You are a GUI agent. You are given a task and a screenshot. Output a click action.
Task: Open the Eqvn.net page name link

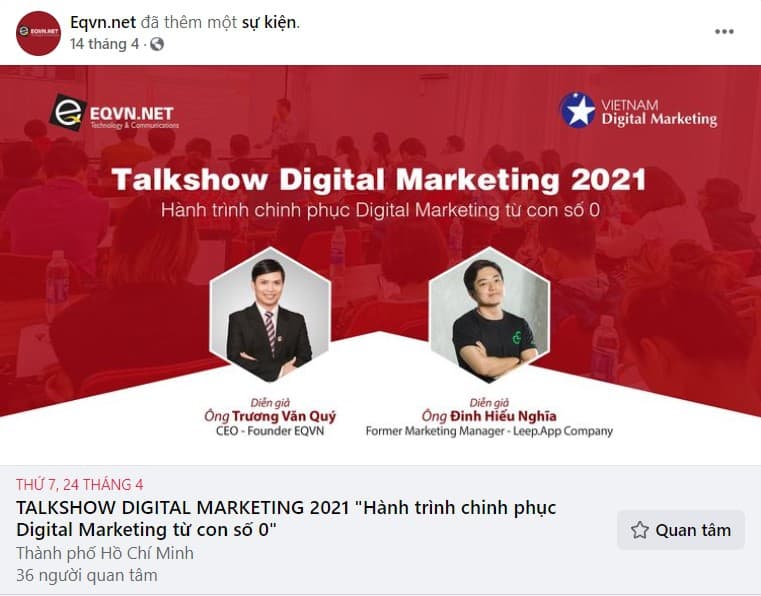pos(103,22)
